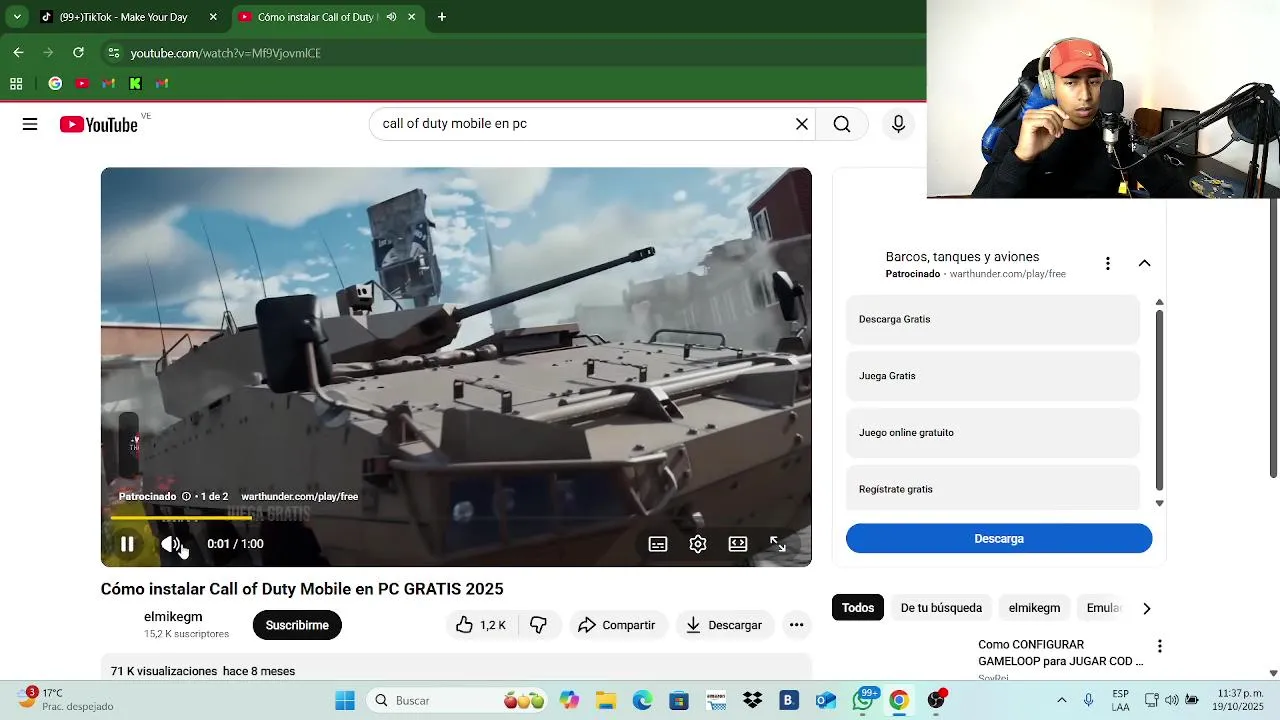This screenshot has height=720, width=1280.
Task: Click the ad progress bar in the player
Action: coord(456,518)
